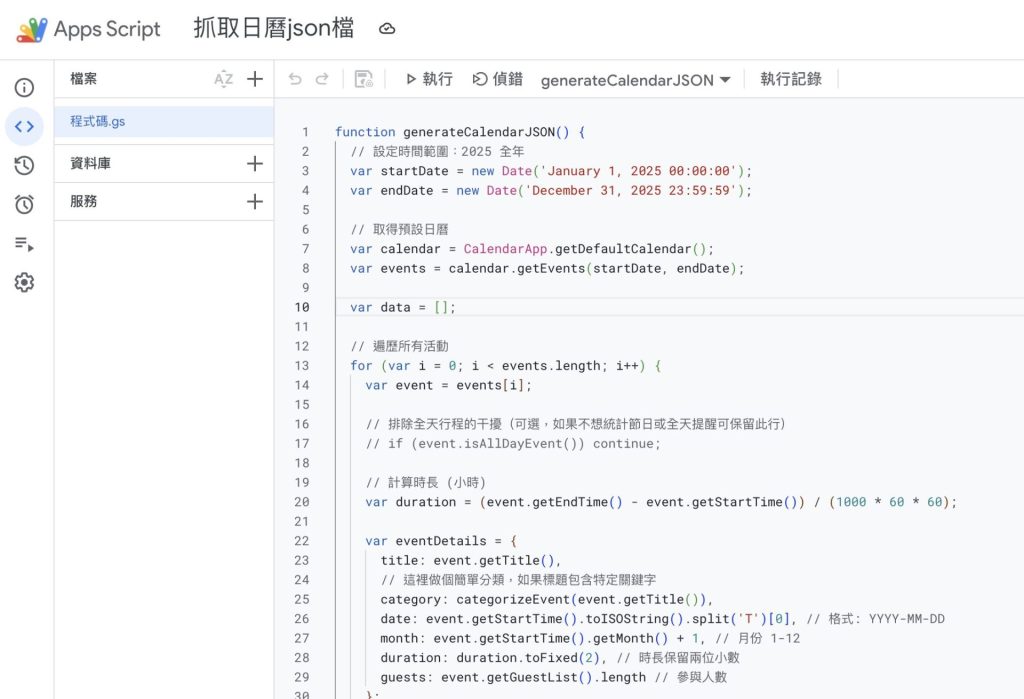Open the 執行記錄 execution log
The width and height of the screenshot is (1024, 699).
point(791,80)
